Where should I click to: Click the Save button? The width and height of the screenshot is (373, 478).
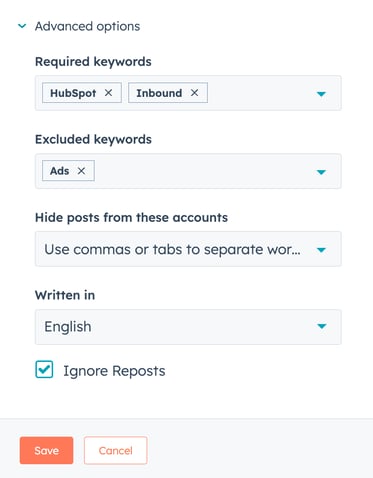pyautogui.click(x=46, y=450)
